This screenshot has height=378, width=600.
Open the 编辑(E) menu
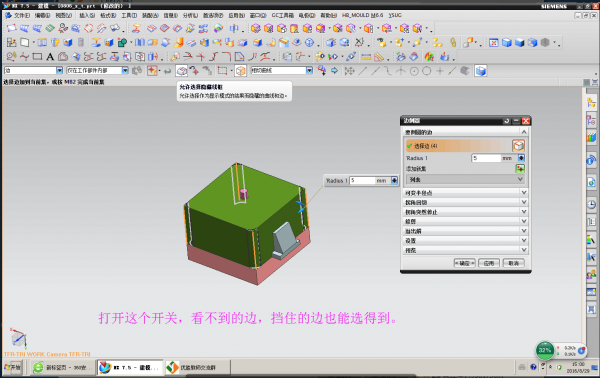pyautogui.click(x=42, y=15)
